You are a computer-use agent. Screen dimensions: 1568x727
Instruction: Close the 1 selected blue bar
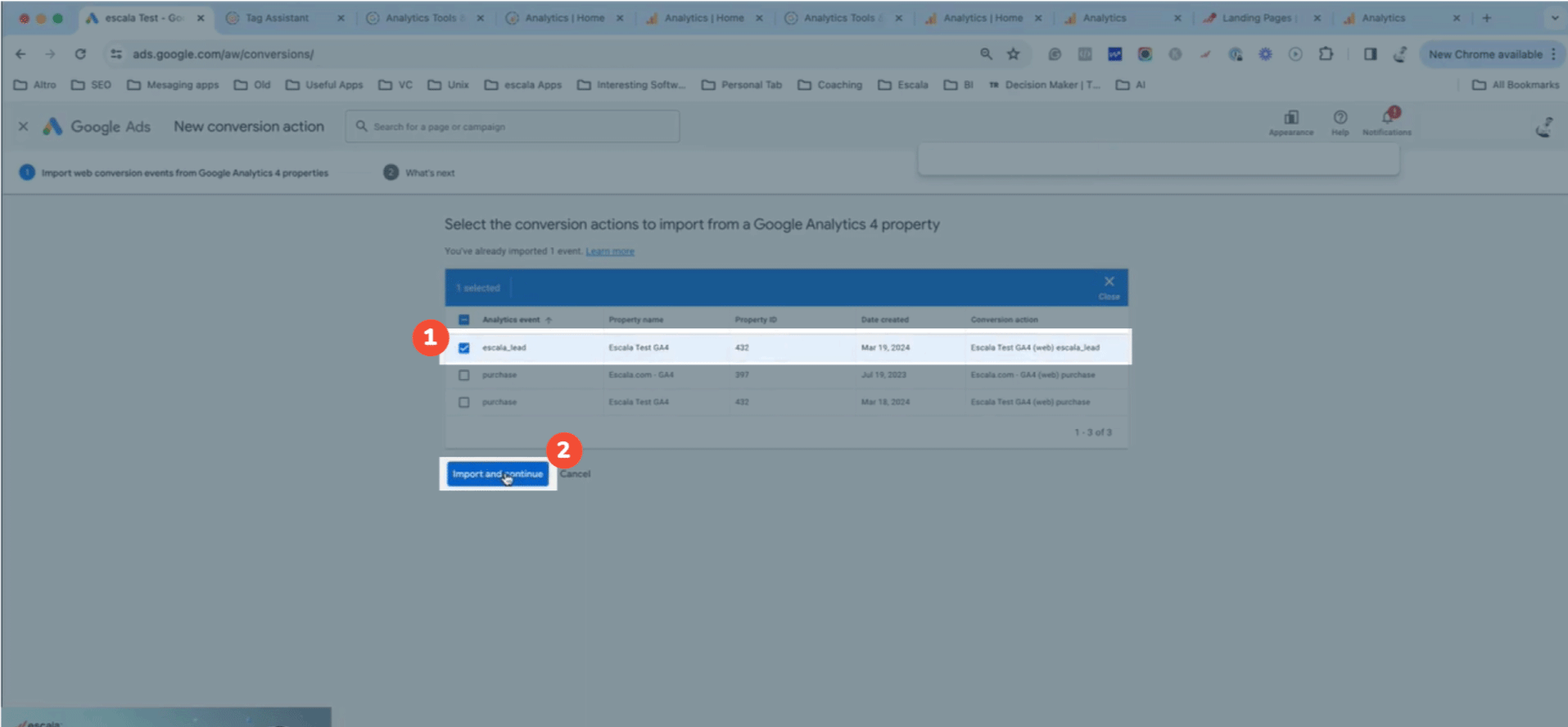click(1109, 287)
